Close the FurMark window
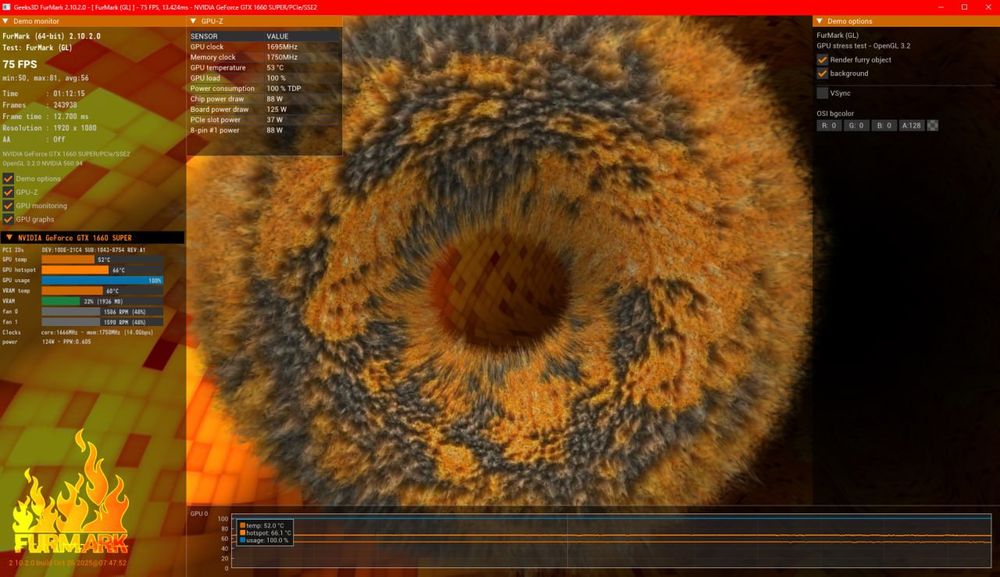Screen dimensions: 1000x577 click(x=988, y=7)
